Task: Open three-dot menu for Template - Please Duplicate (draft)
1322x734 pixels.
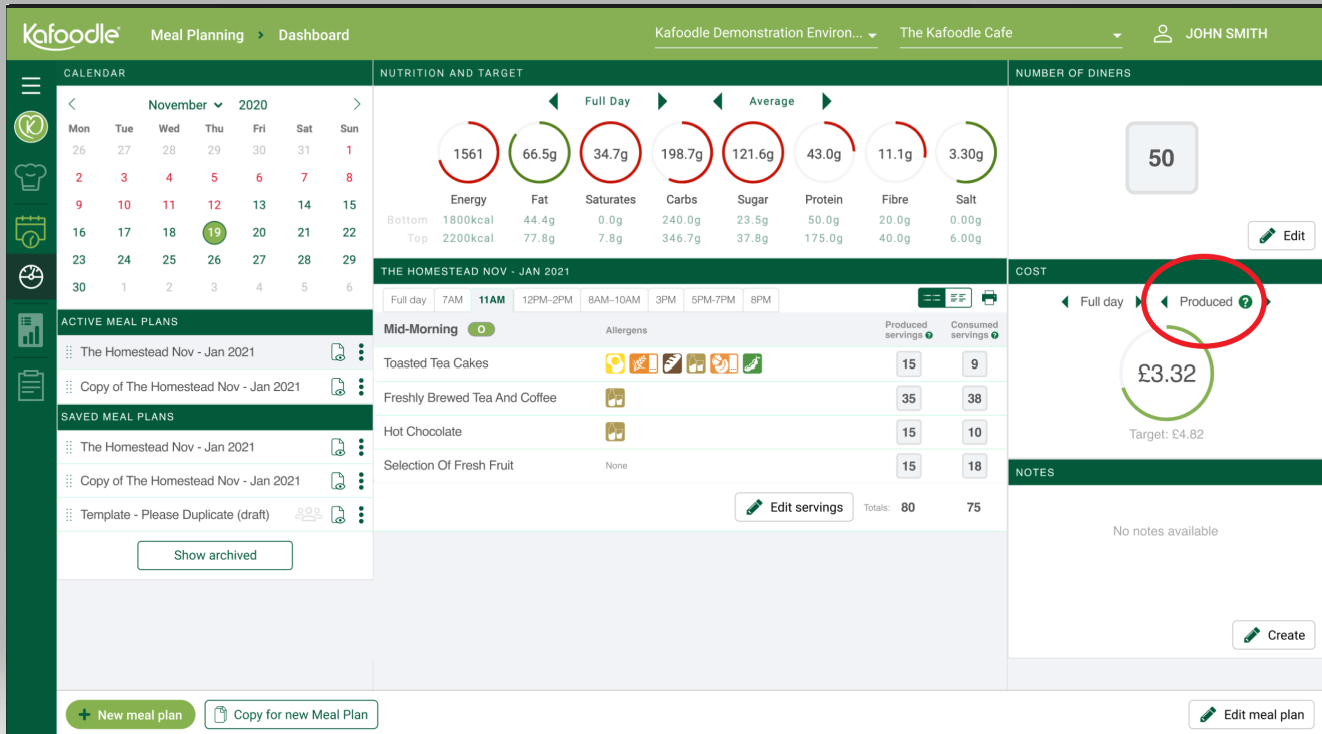Action: click(361, 515)
